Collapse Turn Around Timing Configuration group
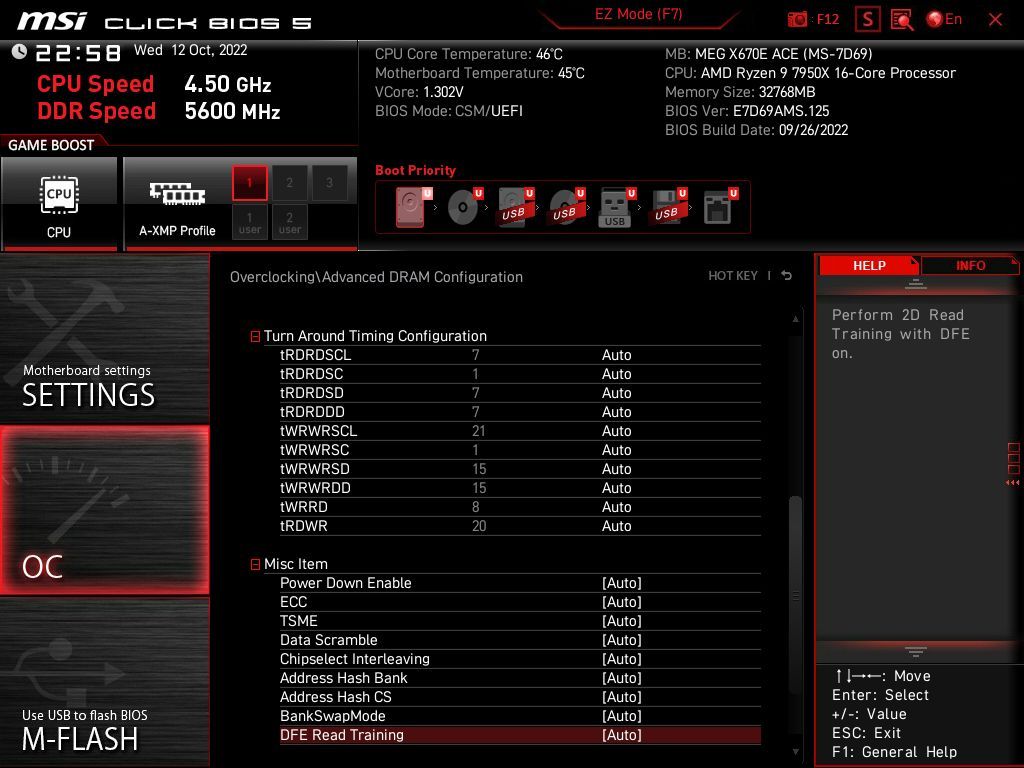Viewport: 1024px width, 768px height. click(255, 336)
